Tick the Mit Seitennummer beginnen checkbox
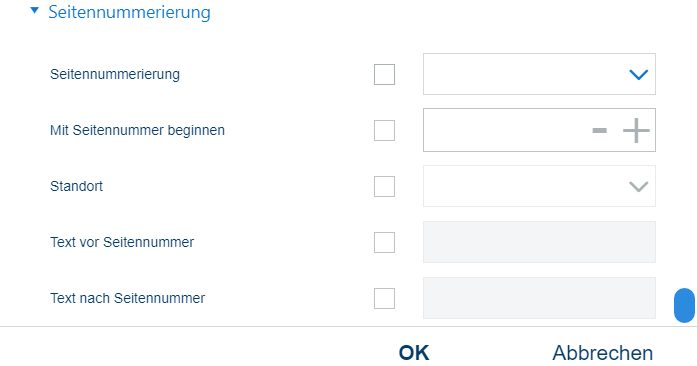Viewport: 697px width, 366px height. tap(385, 130)
